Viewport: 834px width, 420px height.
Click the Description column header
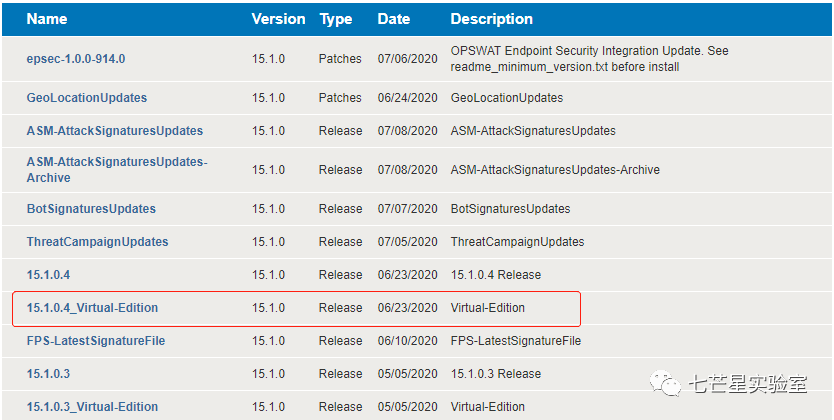click(491, 19)
